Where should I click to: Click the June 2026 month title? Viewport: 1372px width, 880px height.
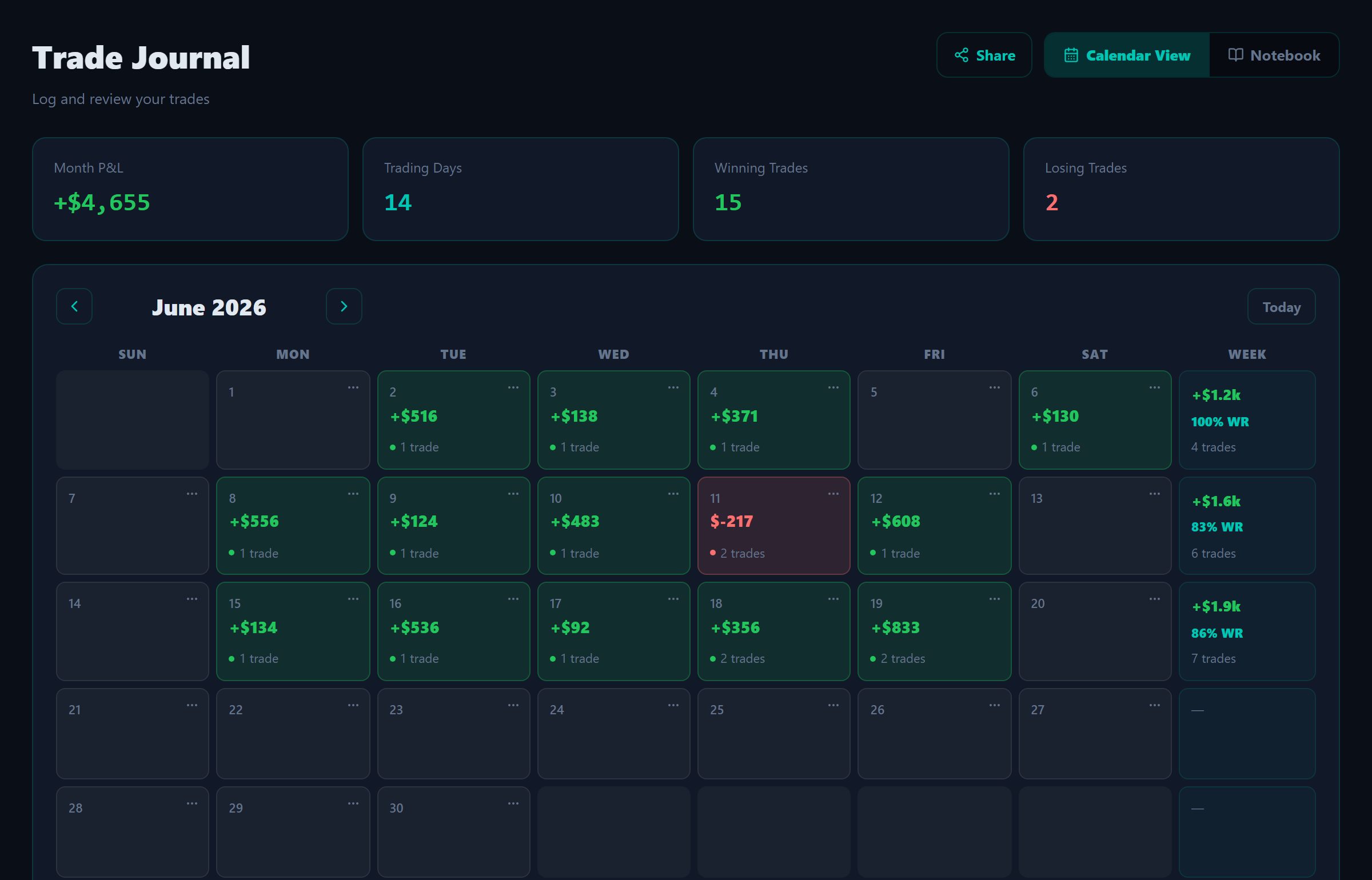pyautogui.click(x=209, y=307)
